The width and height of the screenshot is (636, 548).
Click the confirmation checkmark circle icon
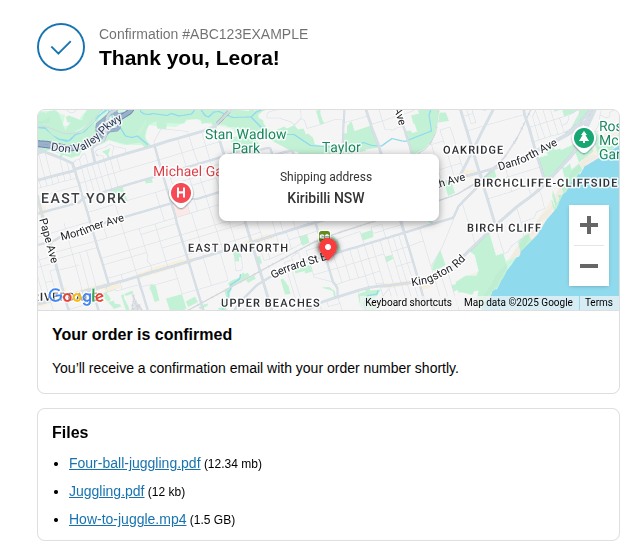tap(61, 47)
